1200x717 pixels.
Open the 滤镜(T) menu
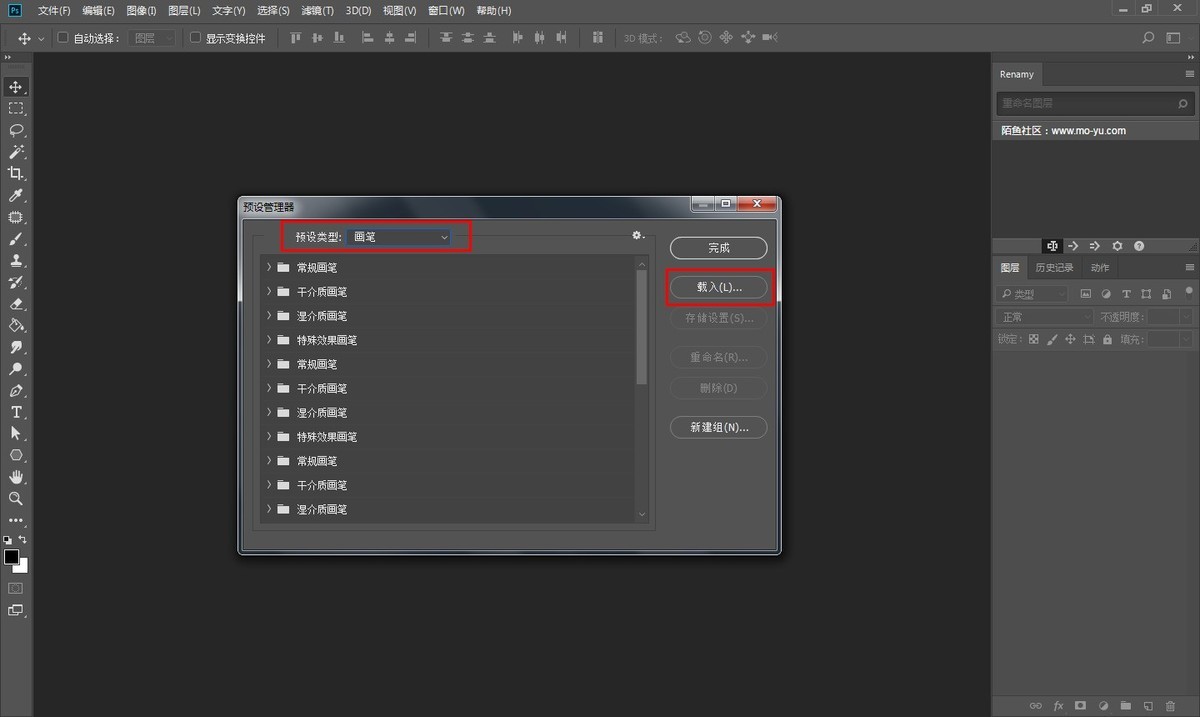coord(318,11)
